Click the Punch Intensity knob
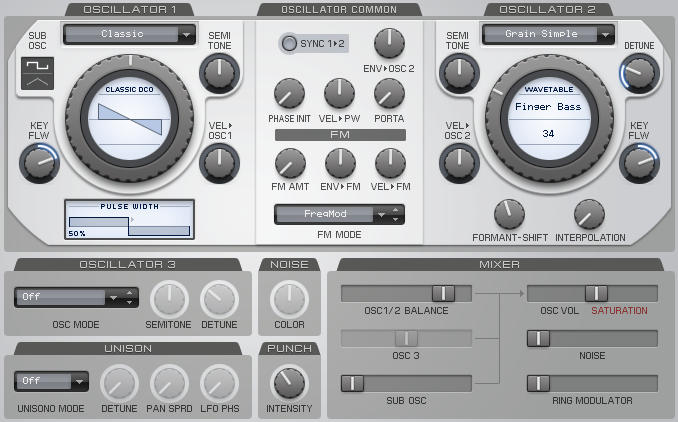678x422 pixels. click(x=289, y=382)
